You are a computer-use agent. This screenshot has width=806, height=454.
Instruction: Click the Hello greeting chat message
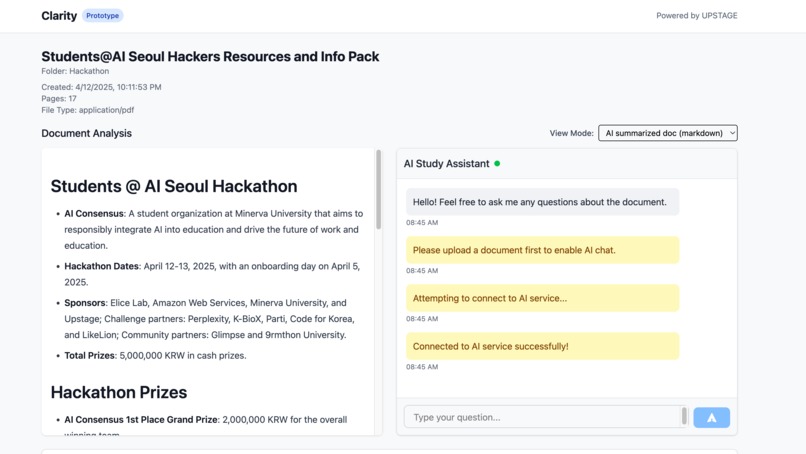click(542, 202)
